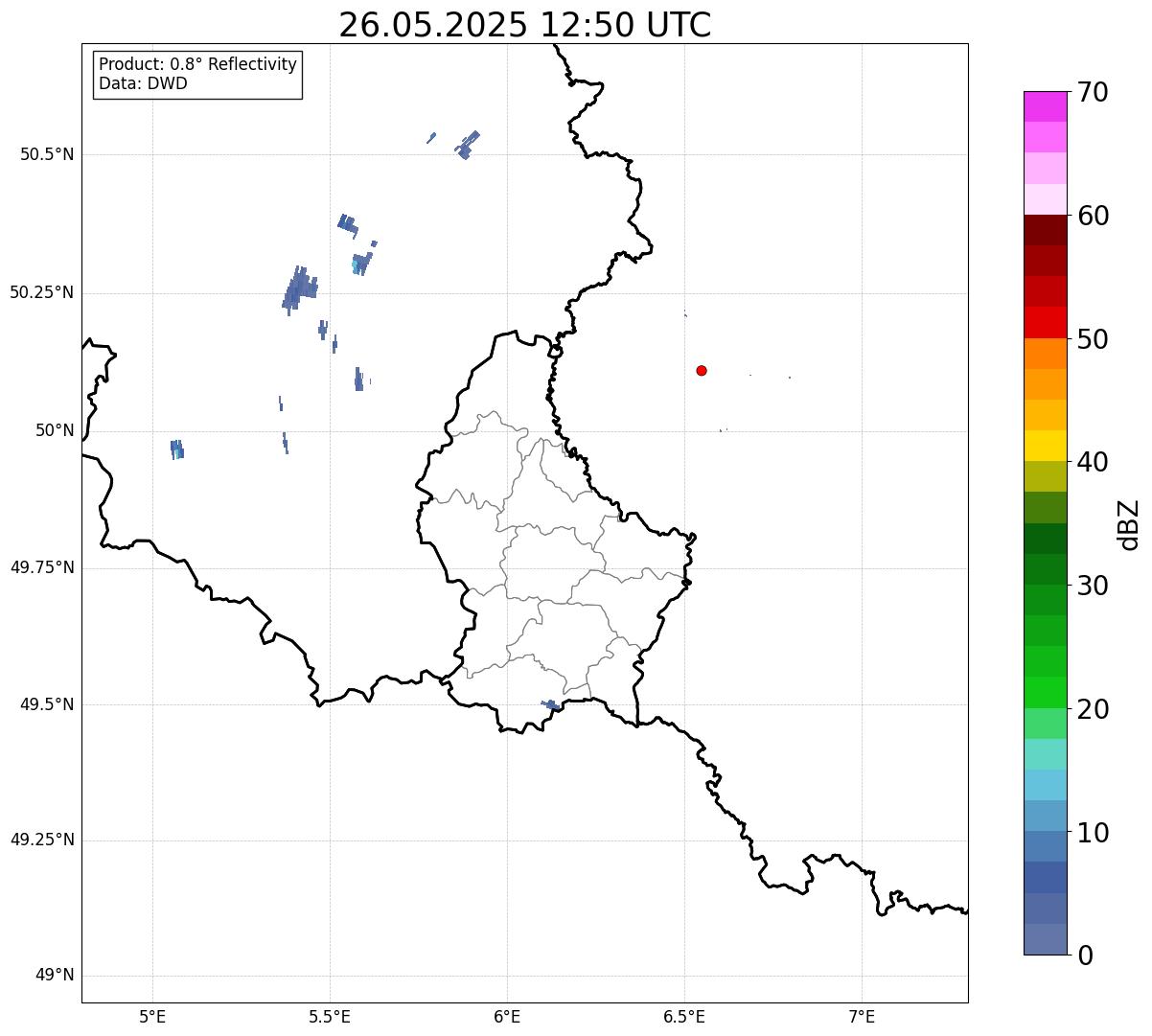
Task: Pick the bright red segment just above 50
Action: pyautogui.click(x=1045, y=322)
